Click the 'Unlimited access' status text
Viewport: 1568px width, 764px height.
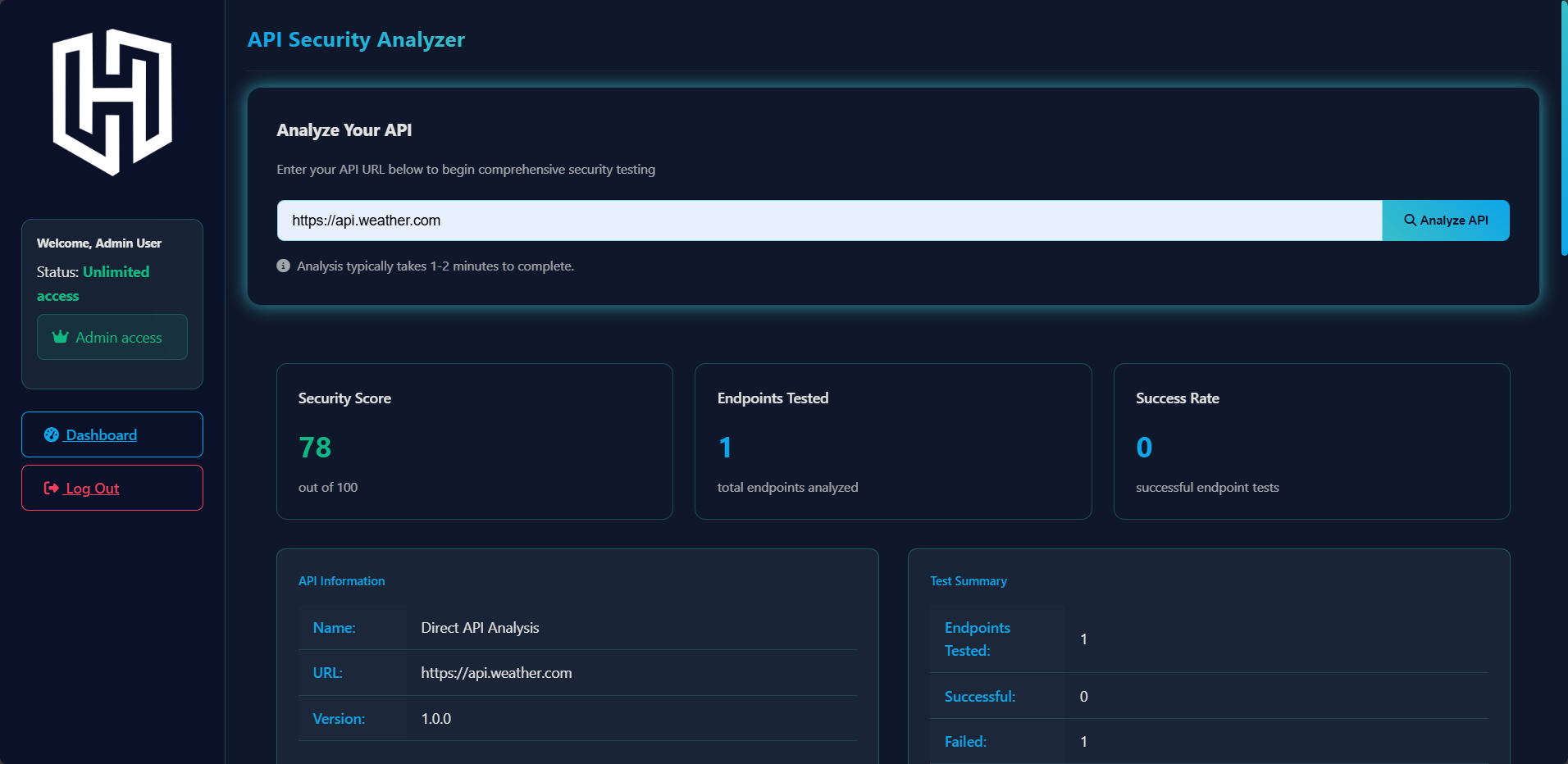(x=93, y=284)
